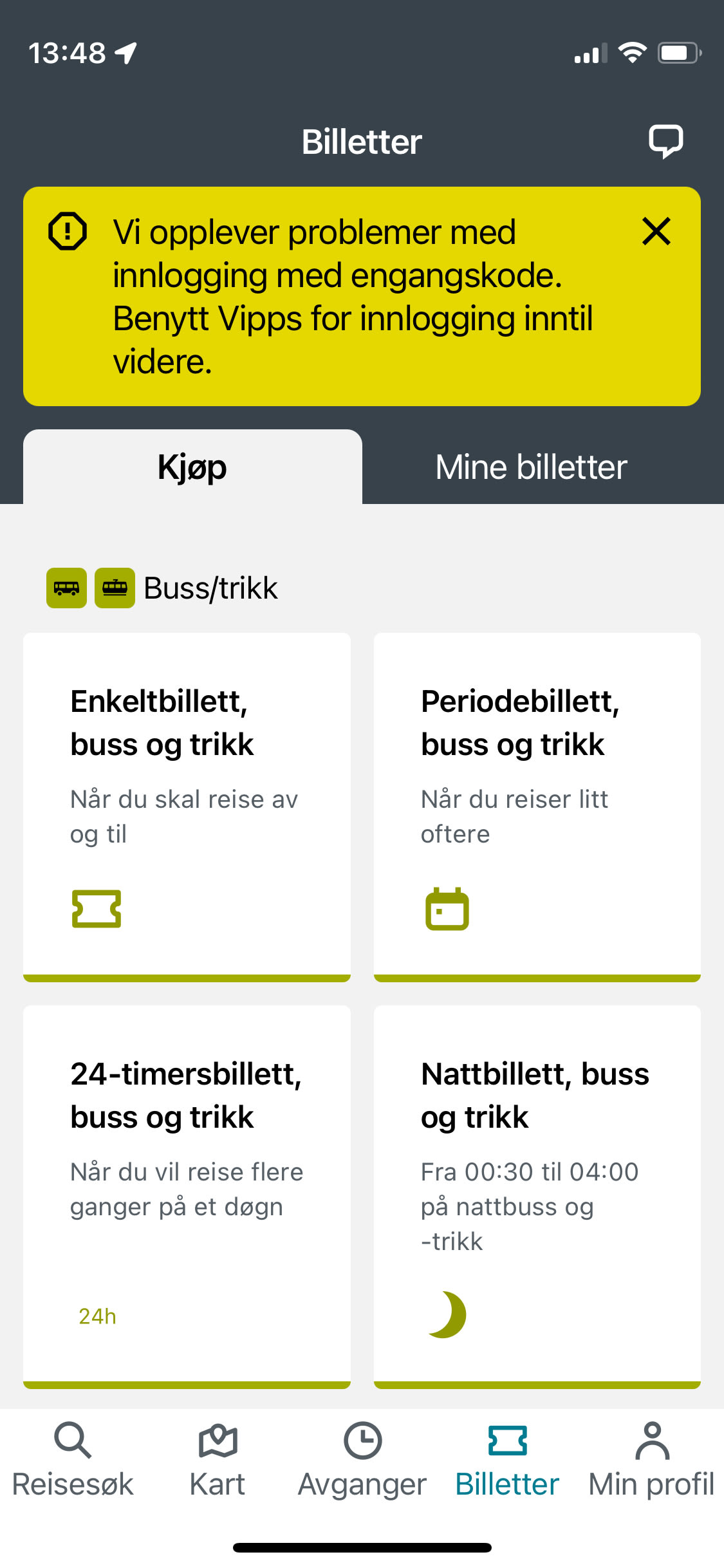The image size is (724, 1568).
Task: Select Enkeltbillett, buss og trikk
Action: 187,805
